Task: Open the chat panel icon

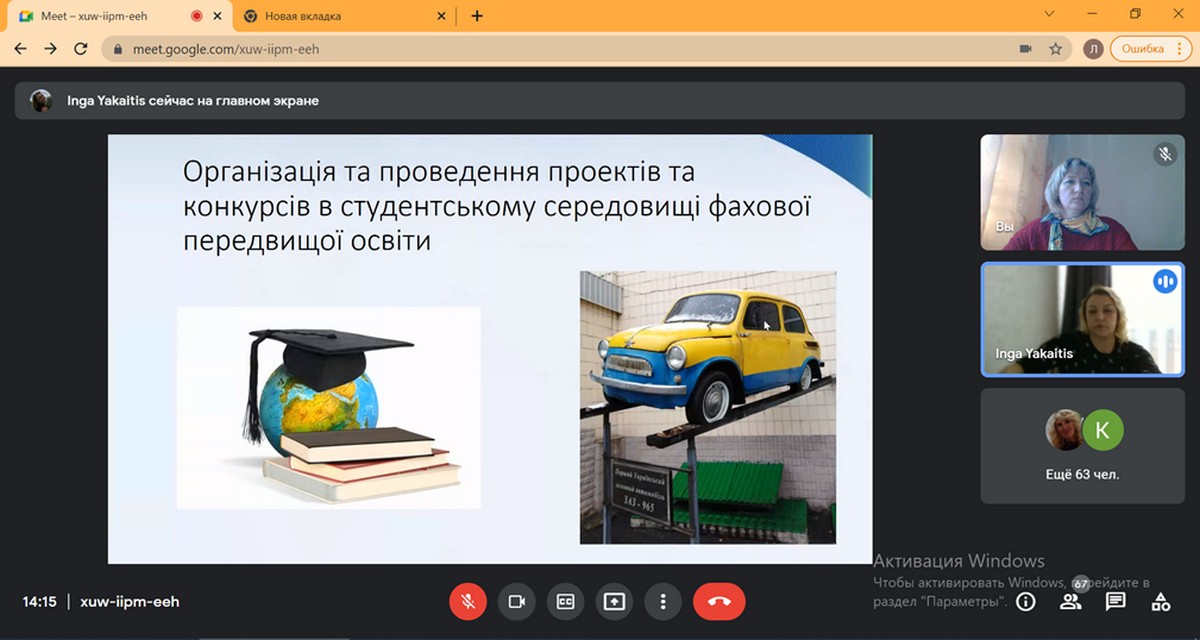Action: (1115, 602)
